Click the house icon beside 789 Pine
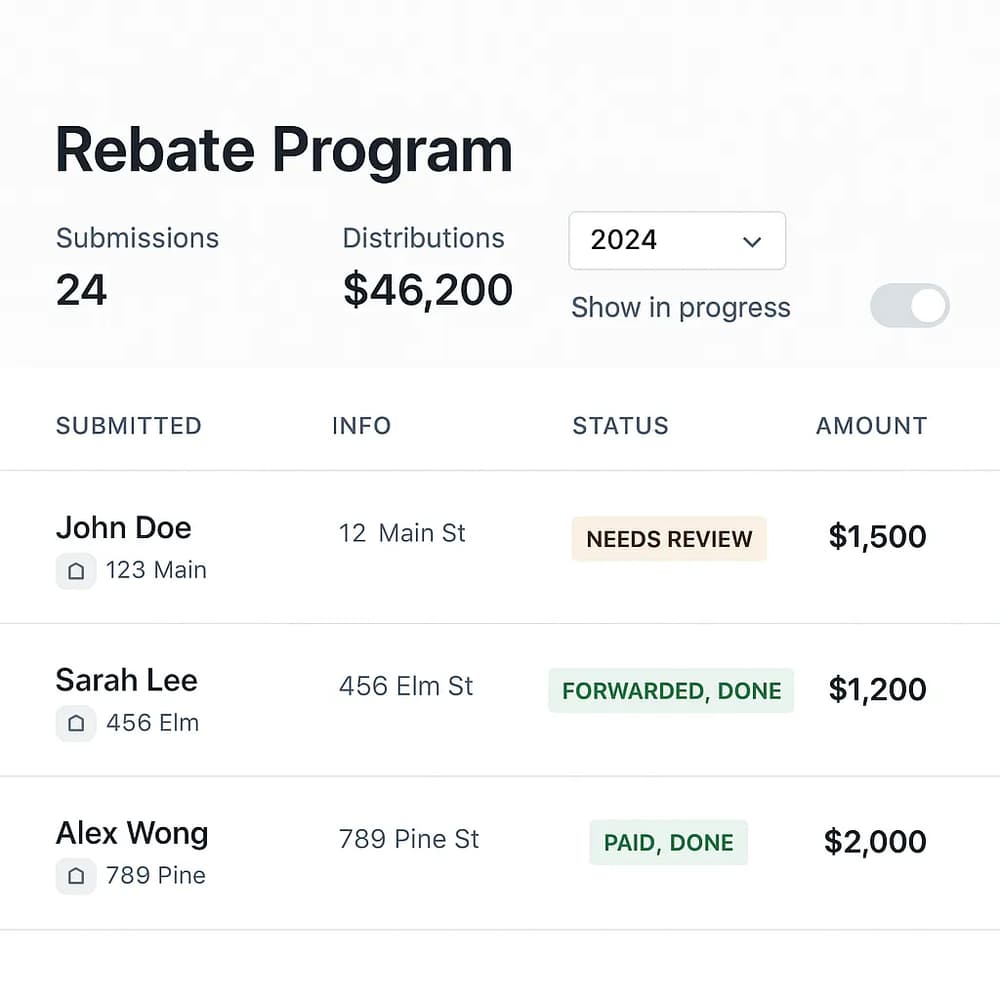Image resolution: width=1000 pixels, height=1000 pixels. coord(76,876)
